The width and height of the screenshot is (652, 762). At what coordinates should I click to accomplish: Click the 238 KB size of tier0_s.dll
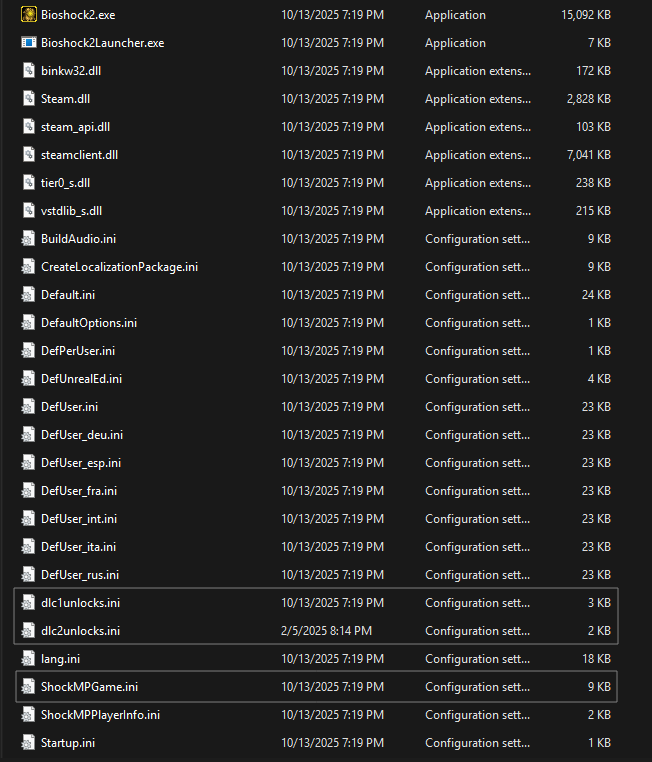point(594,183)
